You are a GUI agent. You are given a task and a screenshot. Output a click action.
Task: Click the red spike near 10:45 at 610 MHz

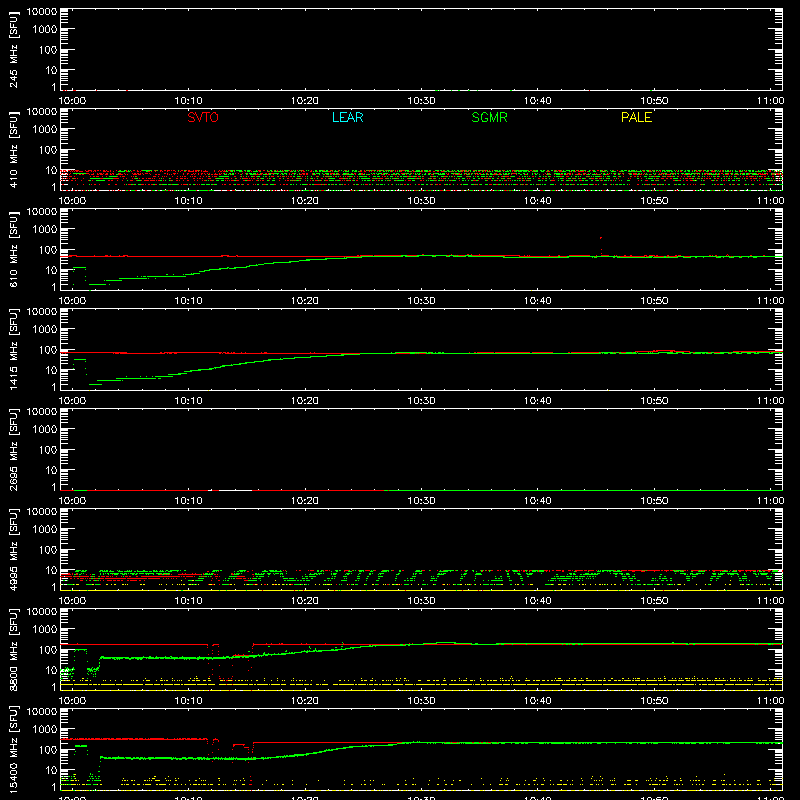coord(601,245)
